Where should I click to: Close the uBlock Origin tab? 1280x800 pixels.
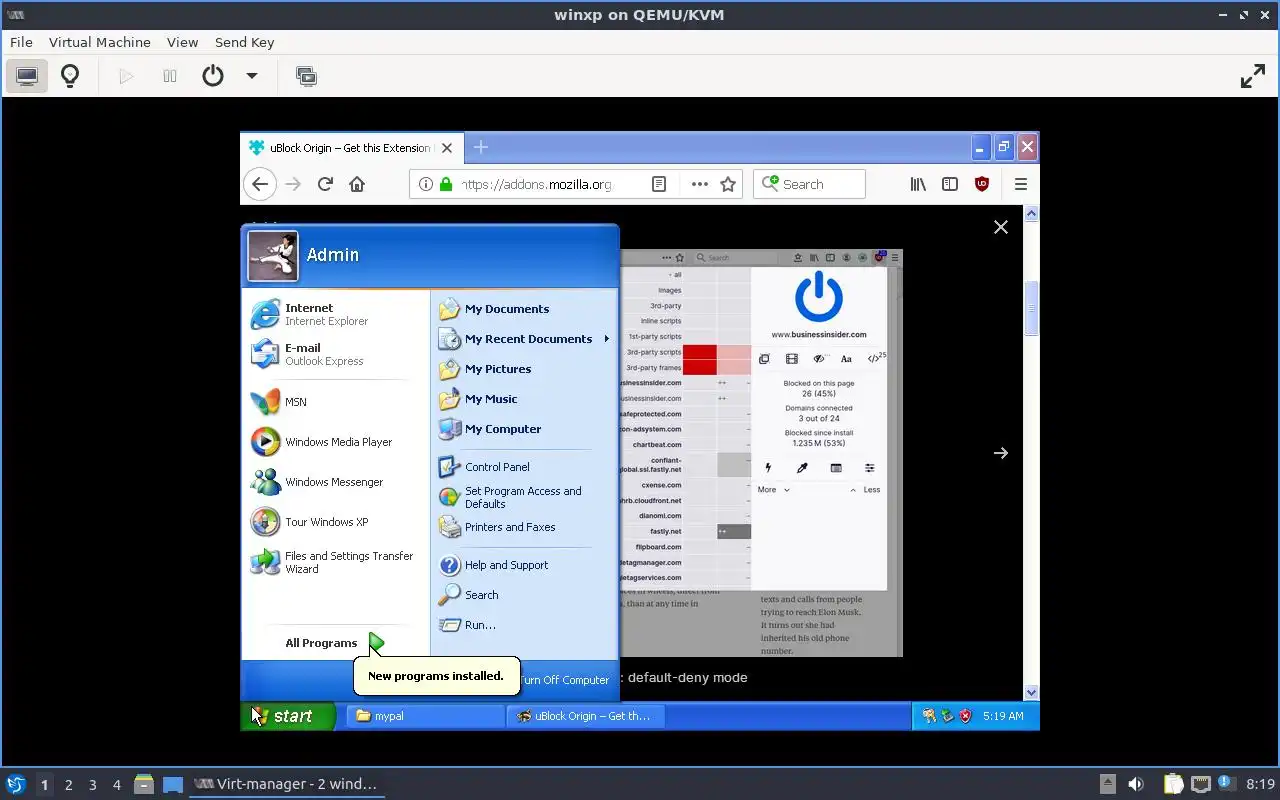[x=447, y=148]
